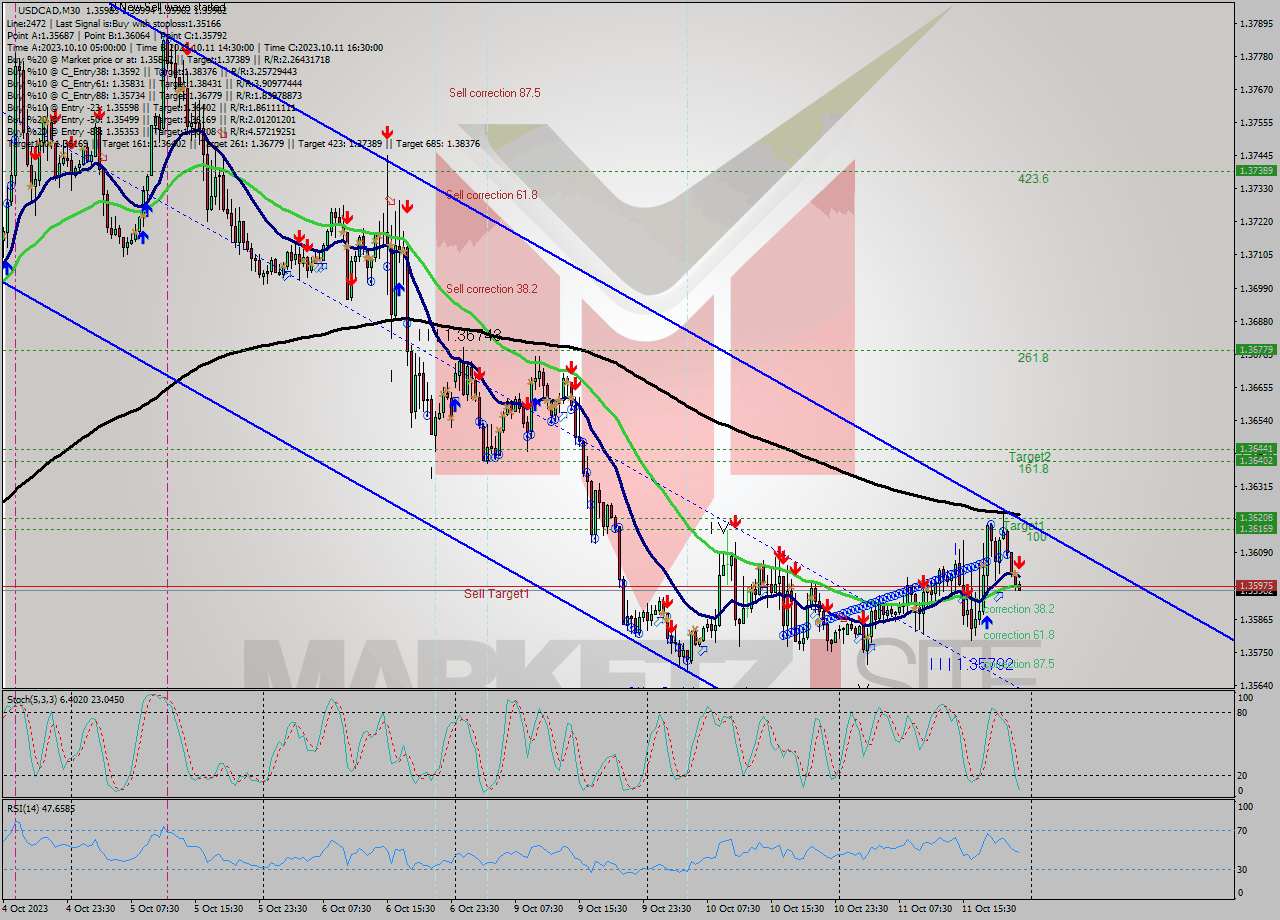
Task: Click the Sell Target1 label
Action: [x=497, y=594]
